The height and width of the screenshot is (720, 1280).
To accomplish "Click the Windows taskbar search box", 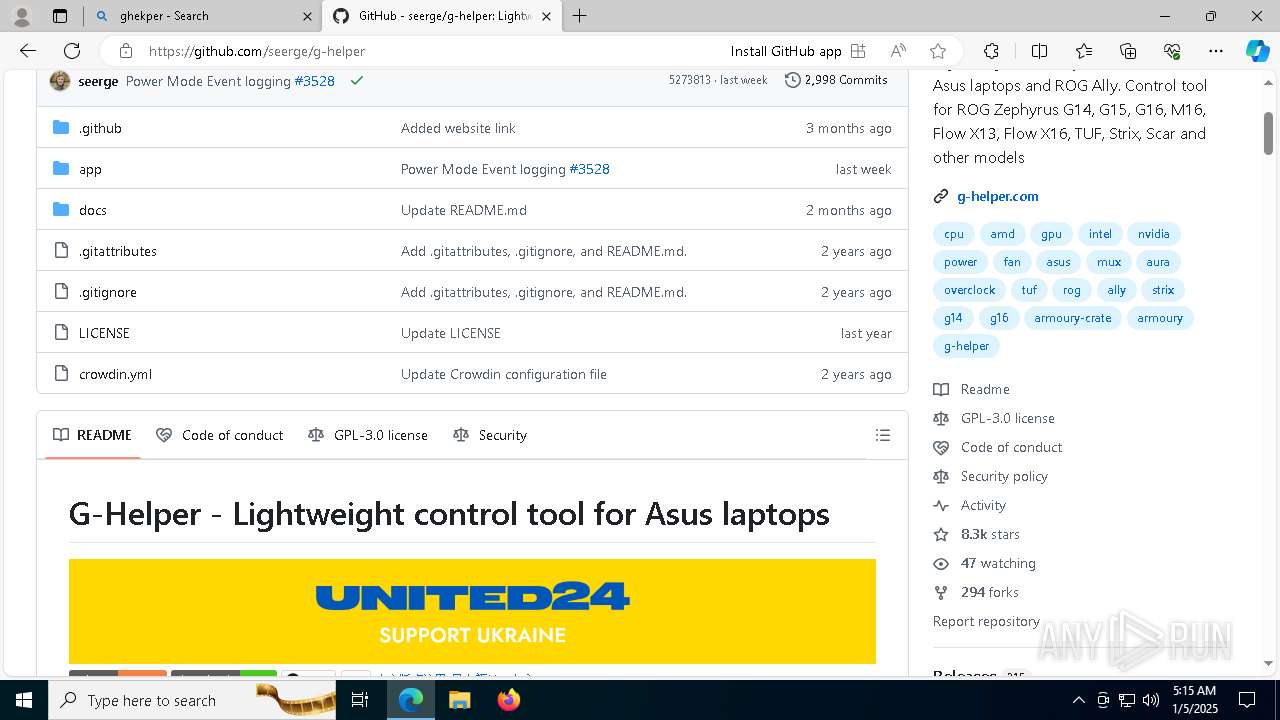I will tap(190, 700).
